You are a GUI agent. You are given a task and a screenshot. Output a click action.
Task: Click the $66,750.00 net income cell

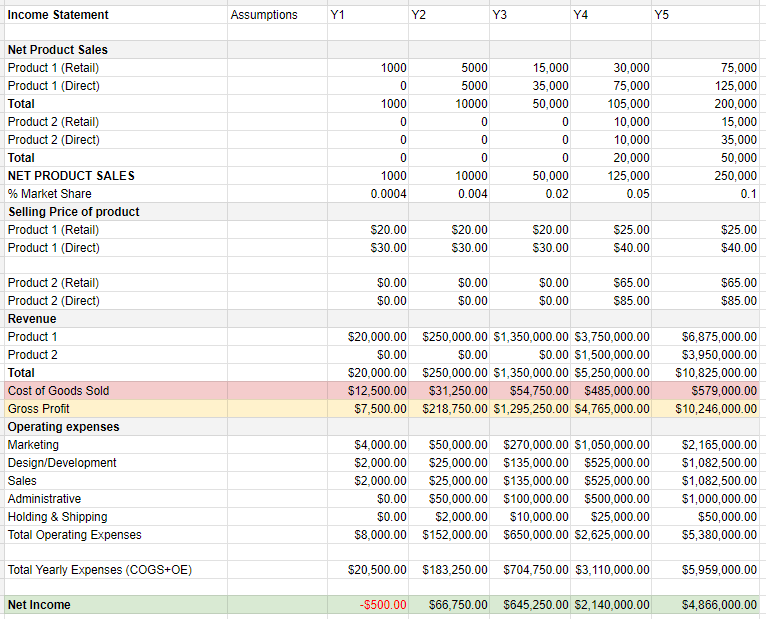coord(449,605)
